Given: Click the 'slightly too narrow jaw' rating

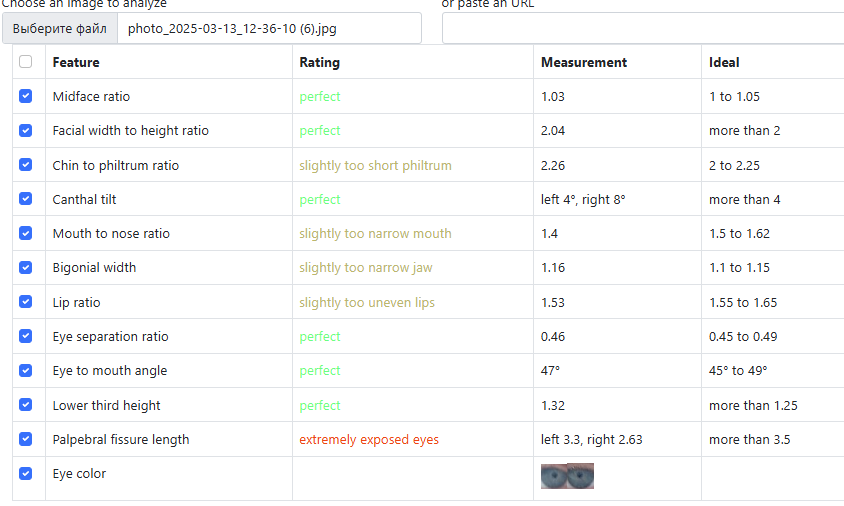Looking at the screenshot, I should (366, 268).
